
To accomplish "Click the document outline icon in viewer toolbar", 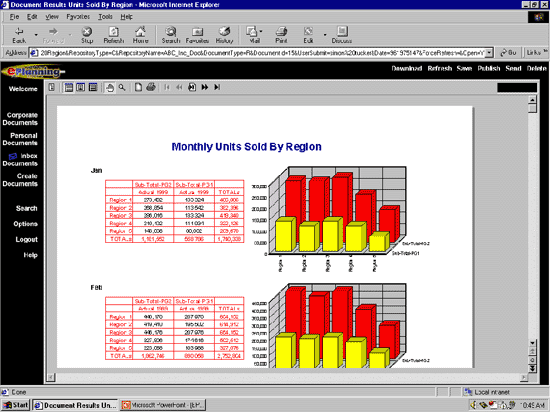I will click(x=52, y=87).
